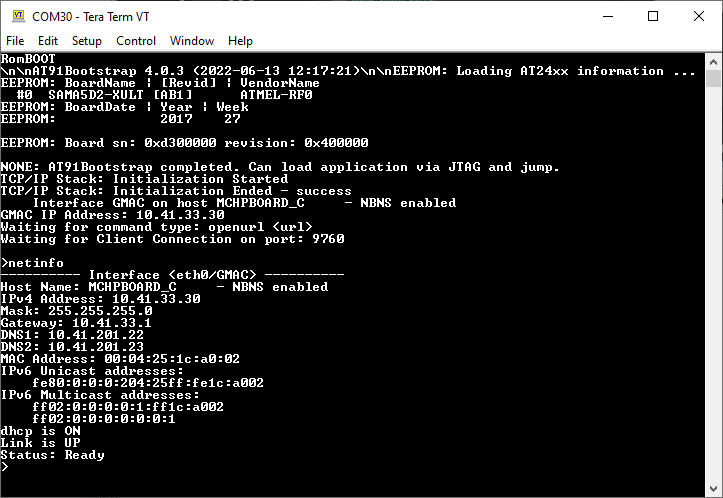Click the scrollbar up arrow
Image resolution: width=723 pixels, height=498 pixels.
pos(713,62)
